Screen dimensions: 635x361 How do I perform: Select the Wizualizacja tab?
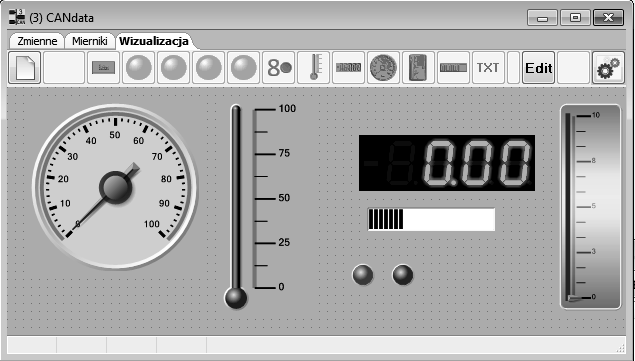click(x=154, y=41)
